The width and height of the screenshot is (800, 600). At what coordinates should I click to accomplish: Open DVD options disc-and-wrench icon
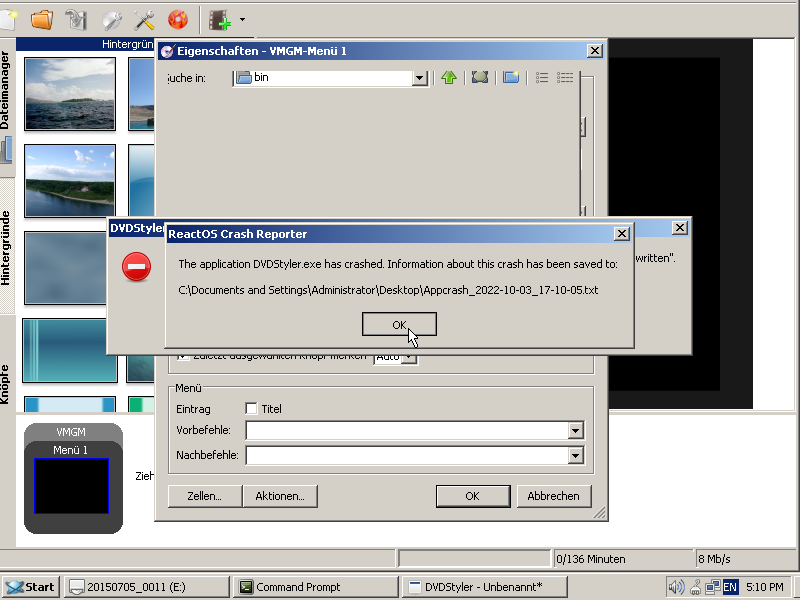click(x=111, y=20)
